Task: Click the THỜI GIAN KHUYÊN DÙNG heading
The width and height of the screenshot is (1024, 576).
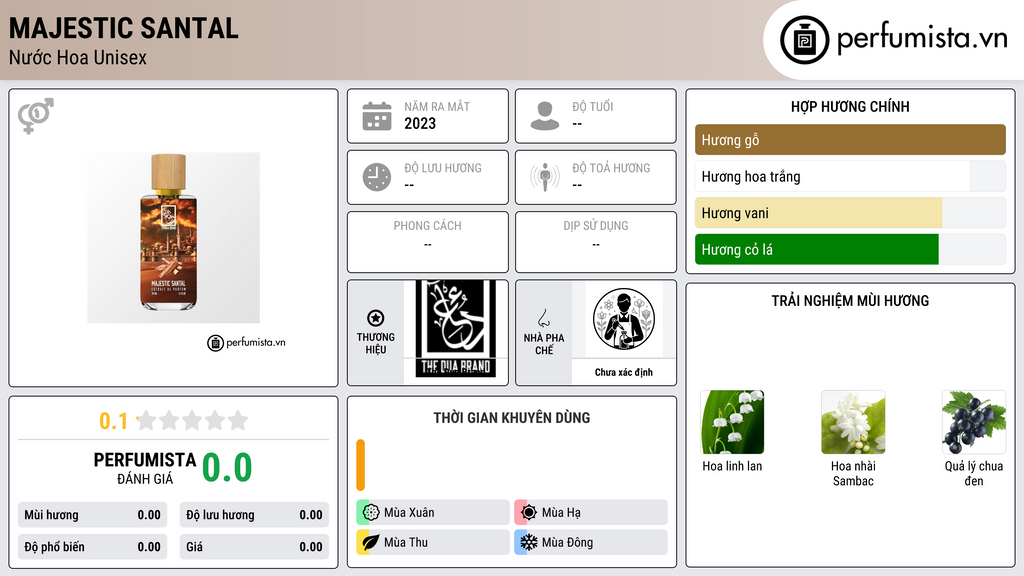Action: point(512,418)
